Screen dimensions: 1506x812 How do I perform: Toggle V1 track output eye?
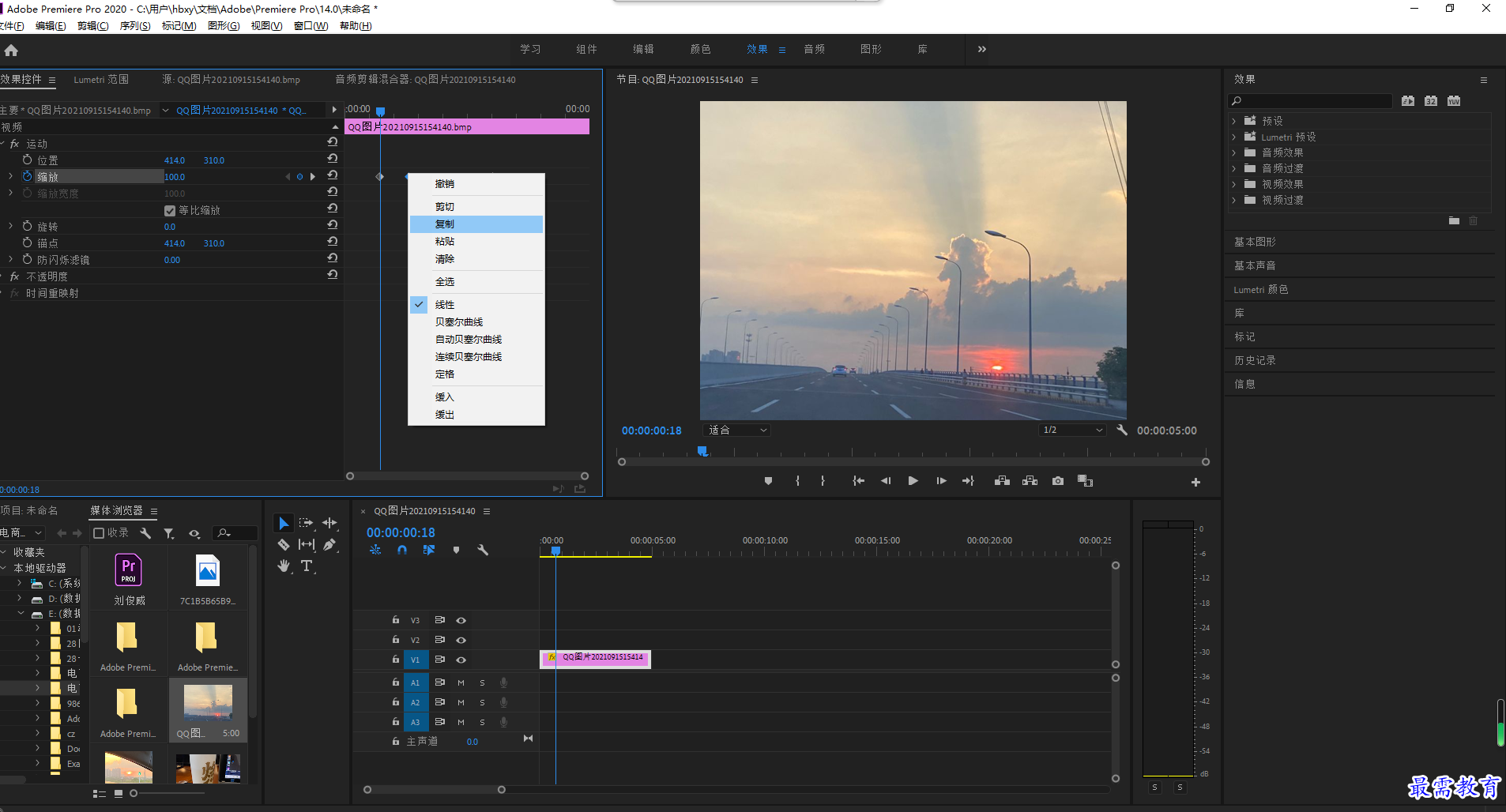click(461, 660)
